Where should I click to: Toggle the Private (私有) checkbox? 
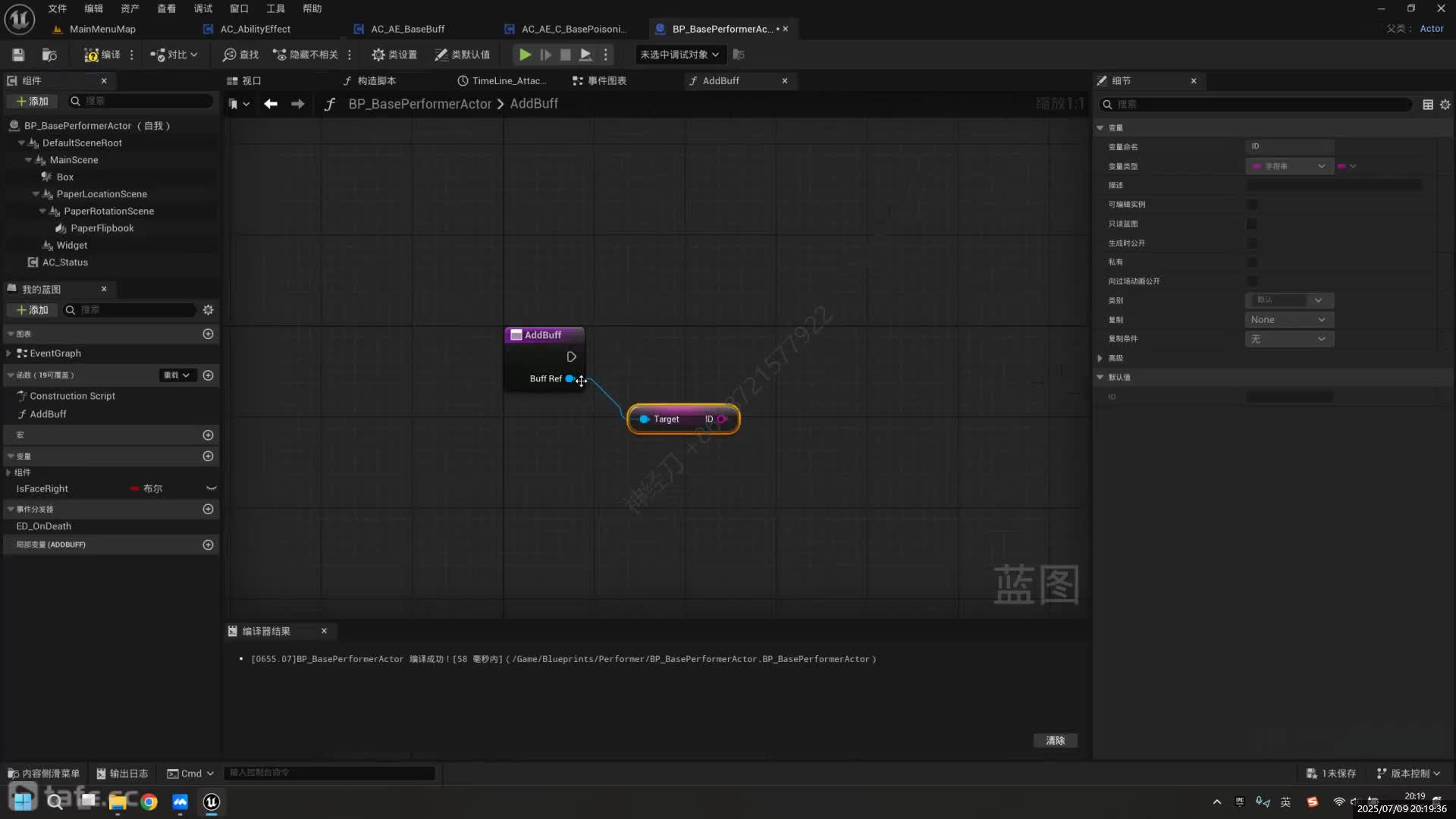(1252, 262)
